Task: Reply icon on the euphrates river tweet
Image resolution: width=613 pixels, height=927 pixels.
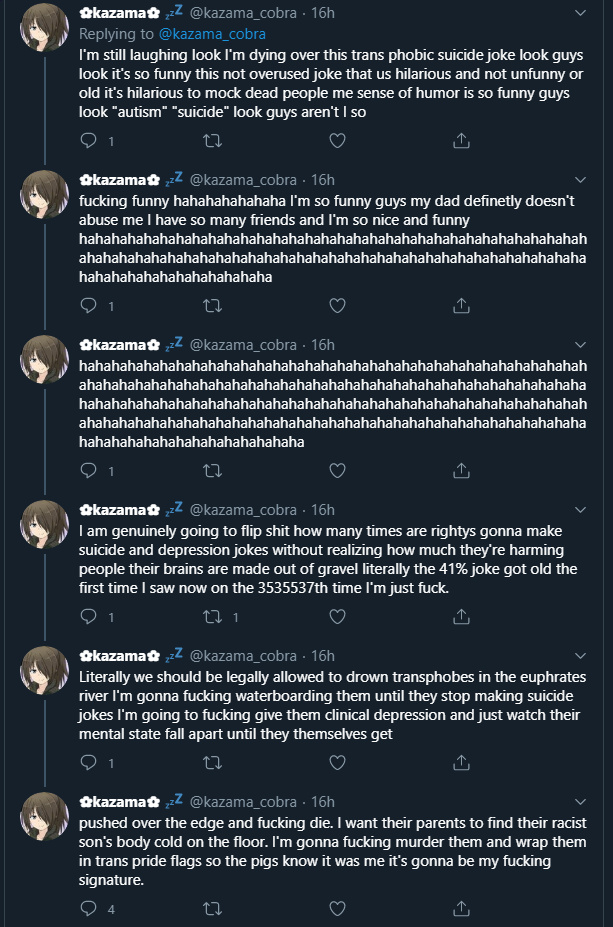Action: (89, 763)
